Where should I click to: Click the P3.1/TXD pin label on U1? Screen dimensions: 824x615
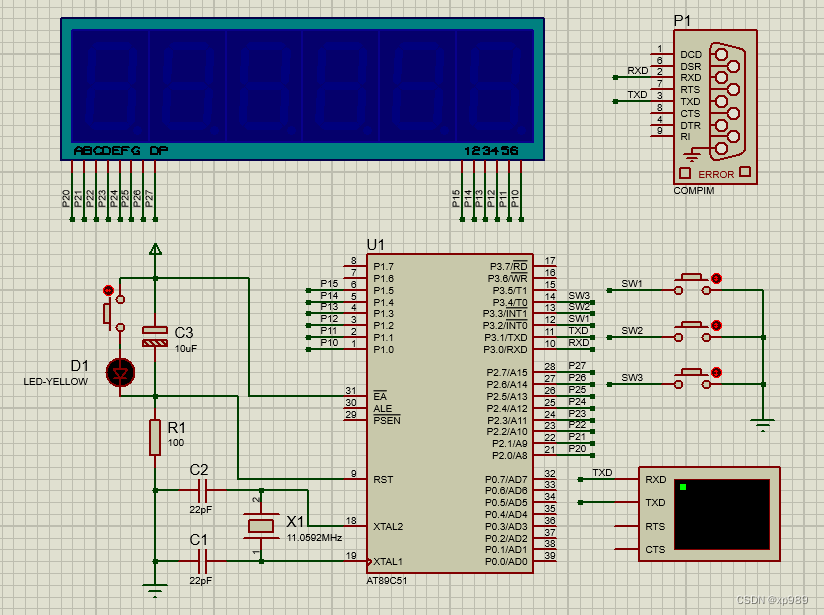pos(505,337)
